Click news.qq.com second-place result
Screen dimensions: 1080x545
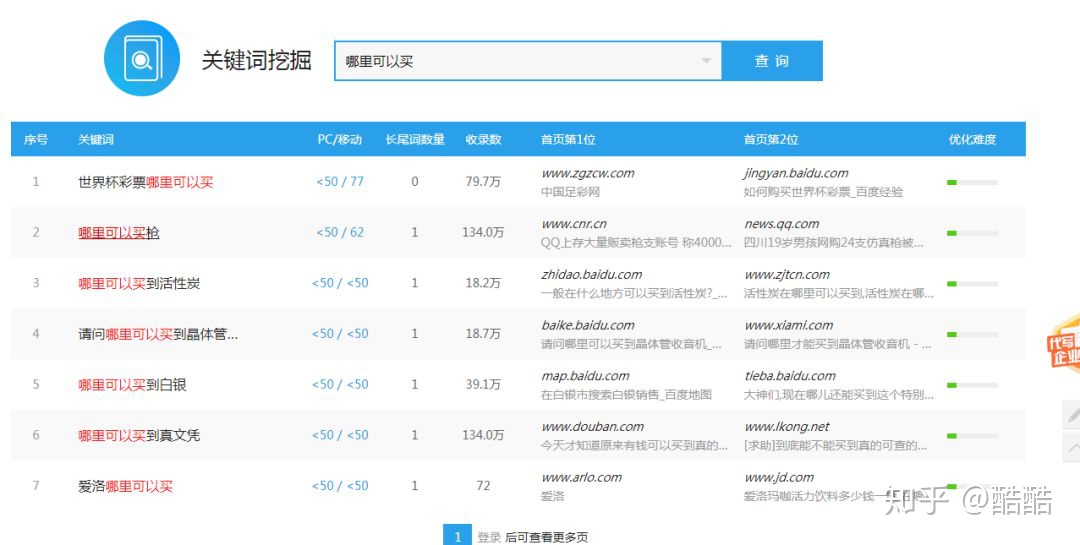[x=781, y=224]
